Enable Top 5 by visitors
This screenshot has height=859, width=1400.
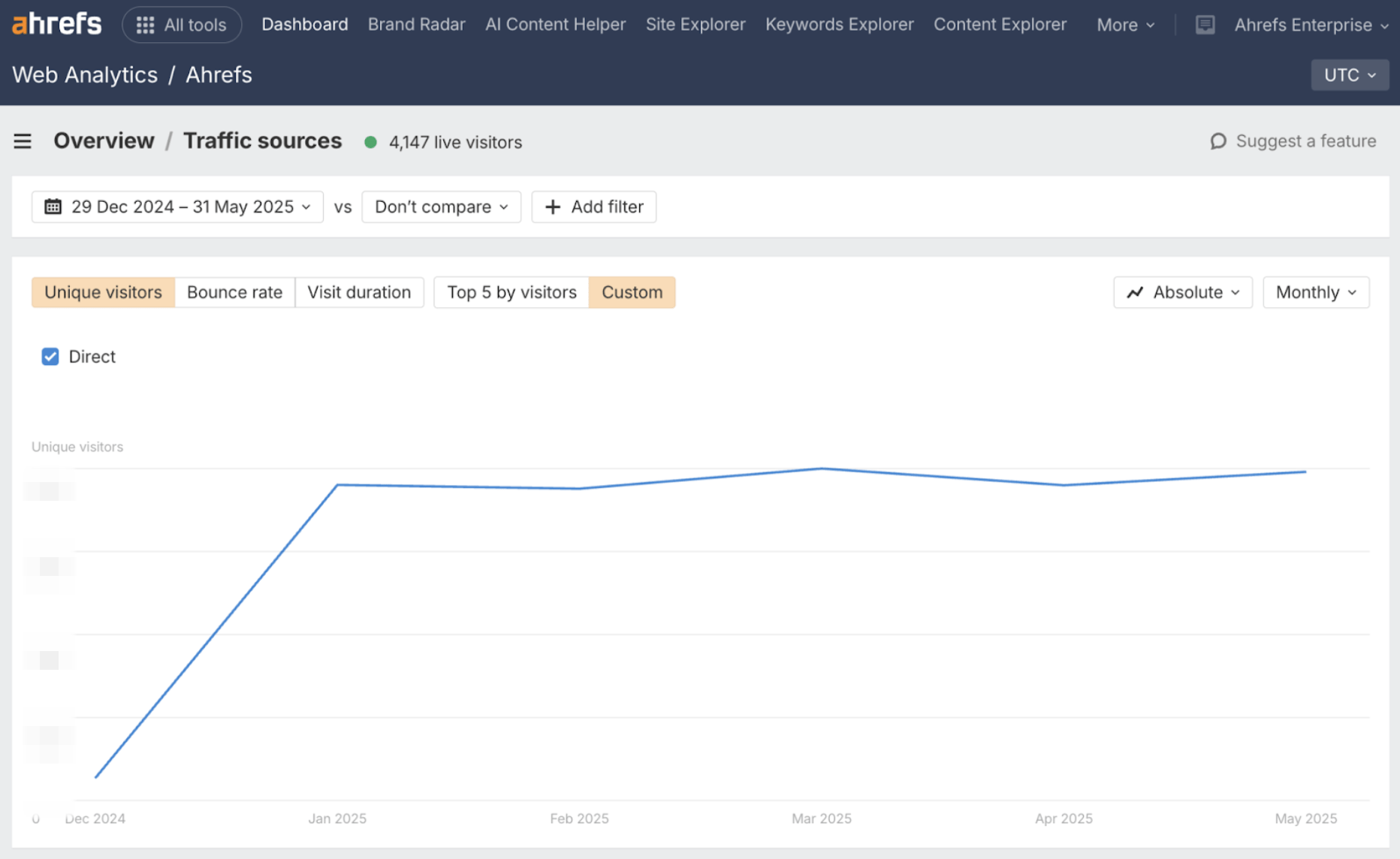point(511,292)
